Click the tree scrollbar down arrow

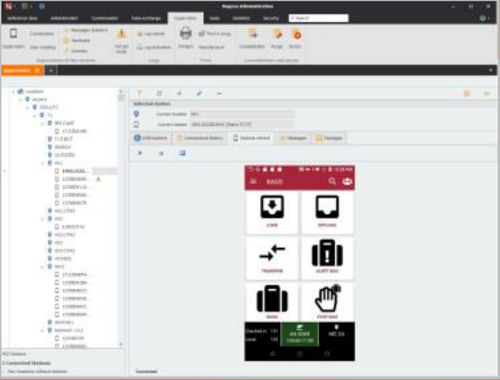121,344
